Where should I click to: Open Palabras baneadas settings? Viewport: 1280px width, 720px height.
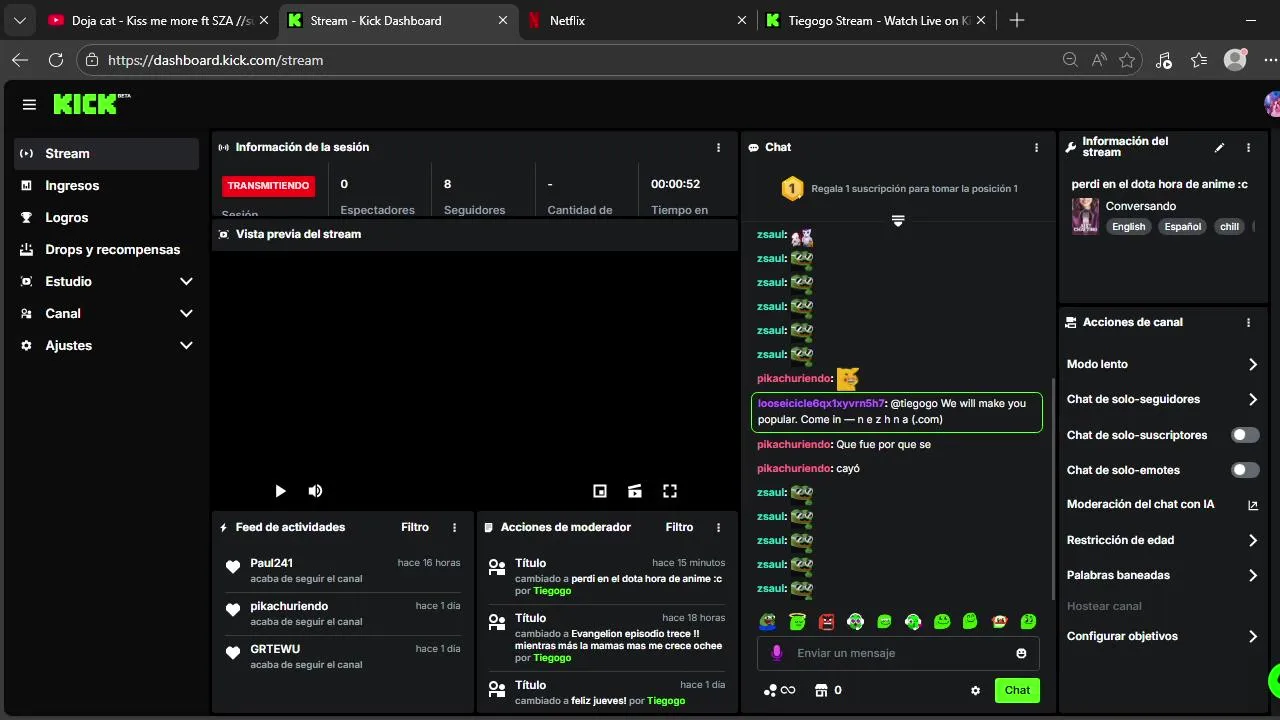[1162, 575]
